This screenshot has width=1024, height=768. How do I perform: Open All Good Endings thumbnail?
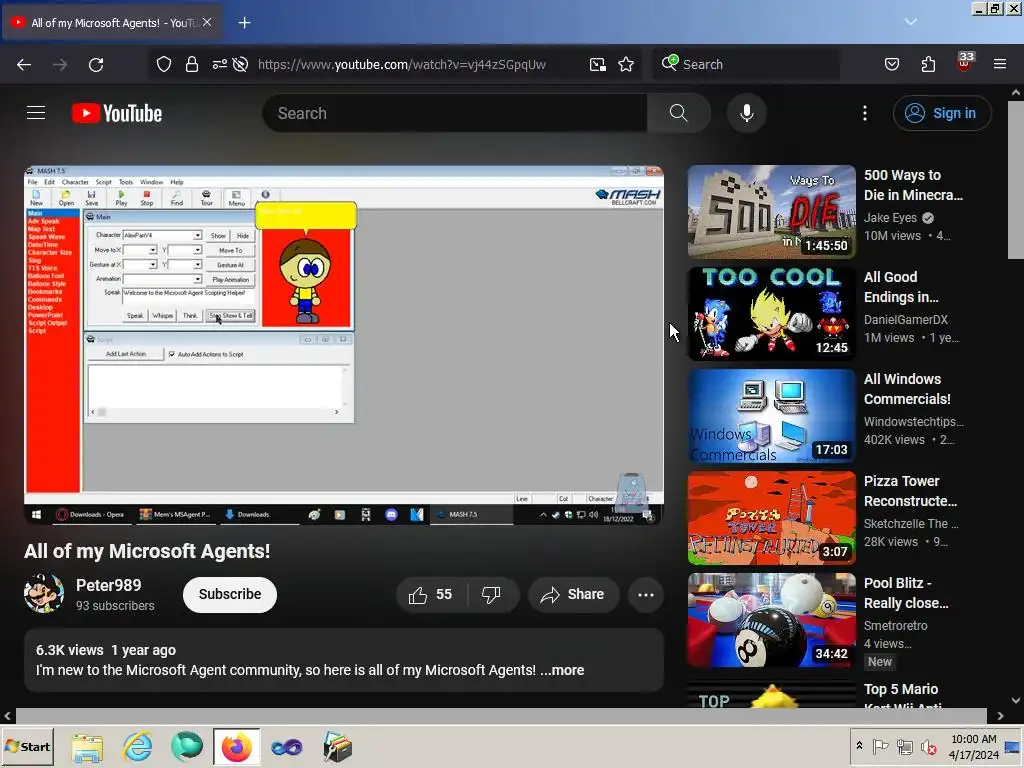(771, 313)
